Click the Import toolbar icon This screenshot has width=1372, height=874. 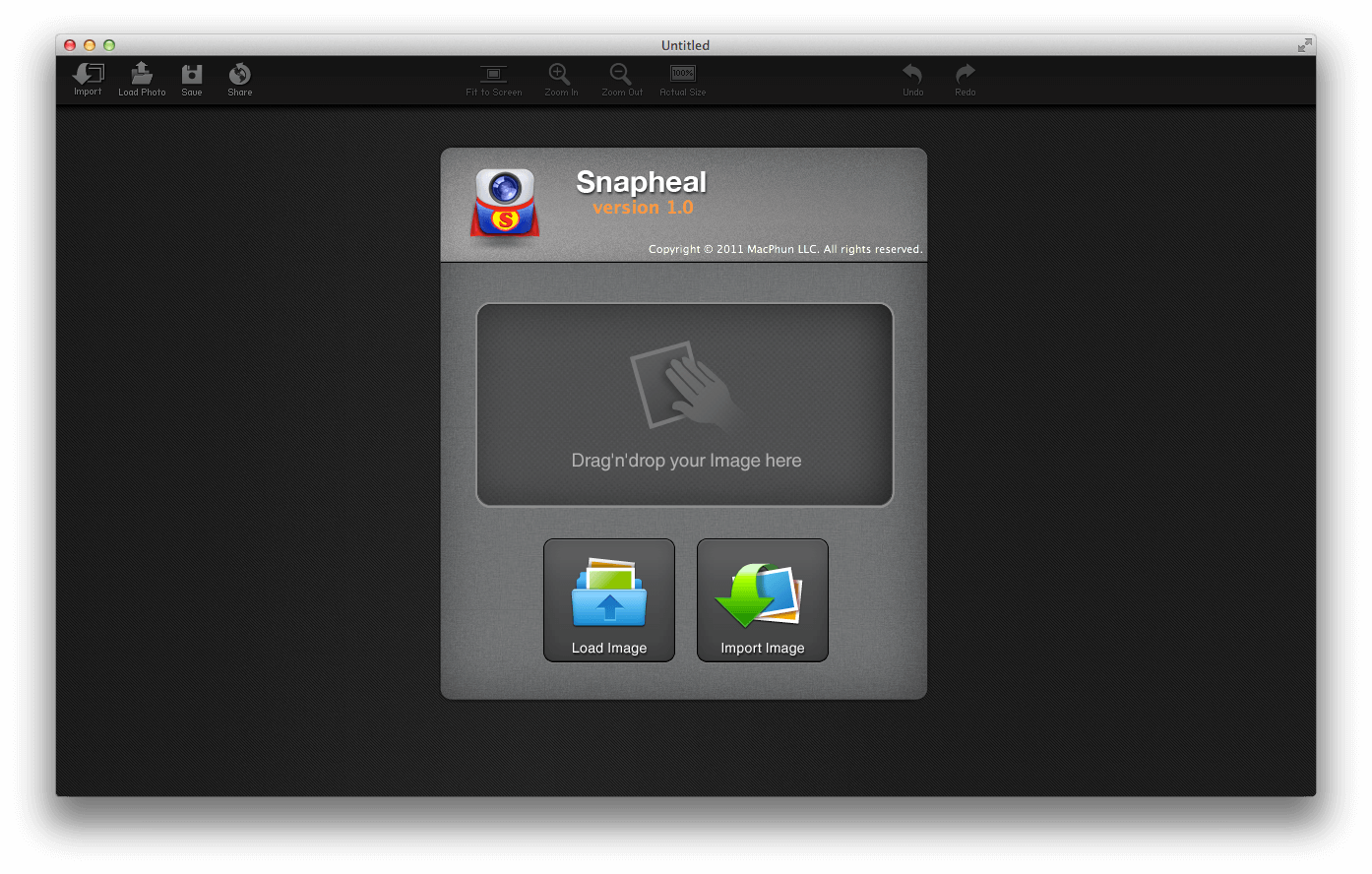click(88, 79)
